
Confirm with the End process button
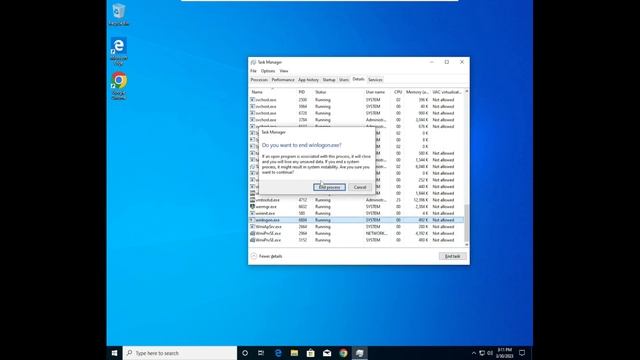pyautogui.click(x=329, y=187)
